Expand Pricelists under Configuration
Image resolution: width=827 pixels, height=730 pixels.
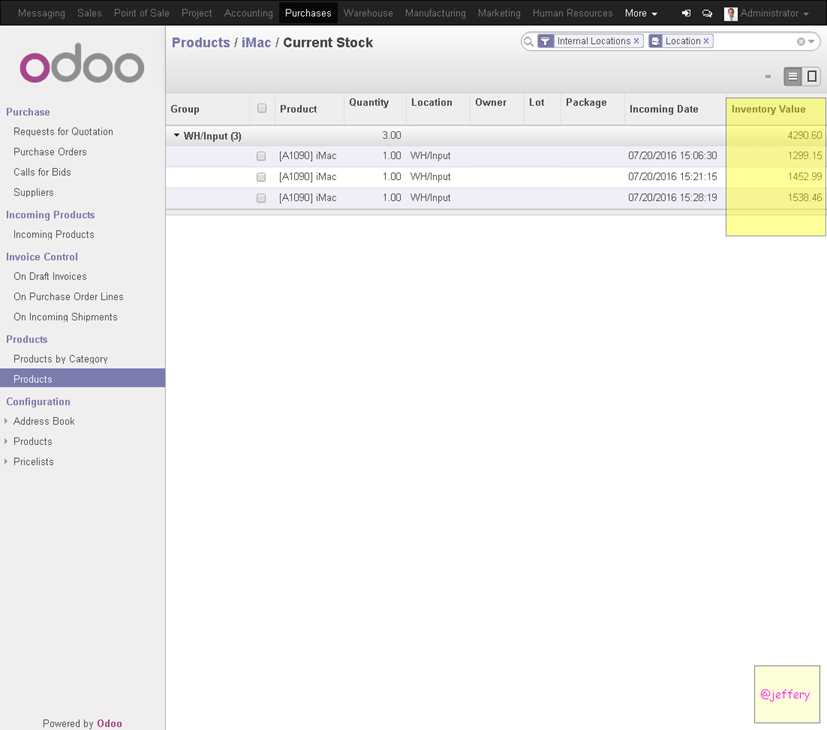click(33, 462)
